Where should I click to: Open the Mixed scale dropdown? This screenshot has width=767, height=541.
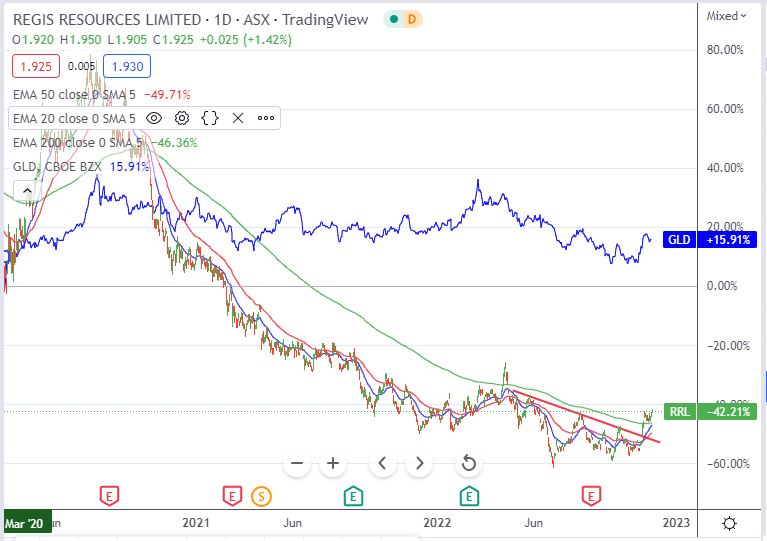[726, 16]
